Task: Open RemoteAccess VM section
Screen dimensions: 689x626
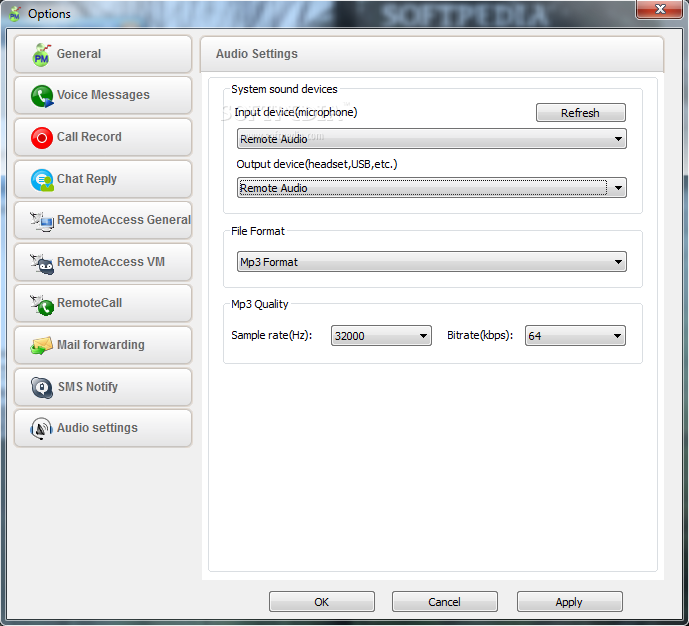Action: coord(103,262)
